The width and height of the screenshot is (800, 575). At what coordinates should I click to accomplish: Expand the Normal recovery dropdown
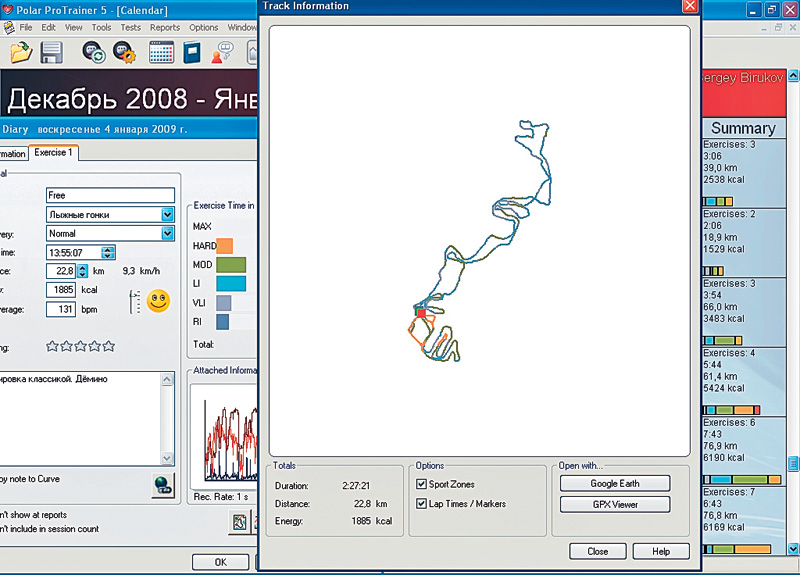pos(167,234)
